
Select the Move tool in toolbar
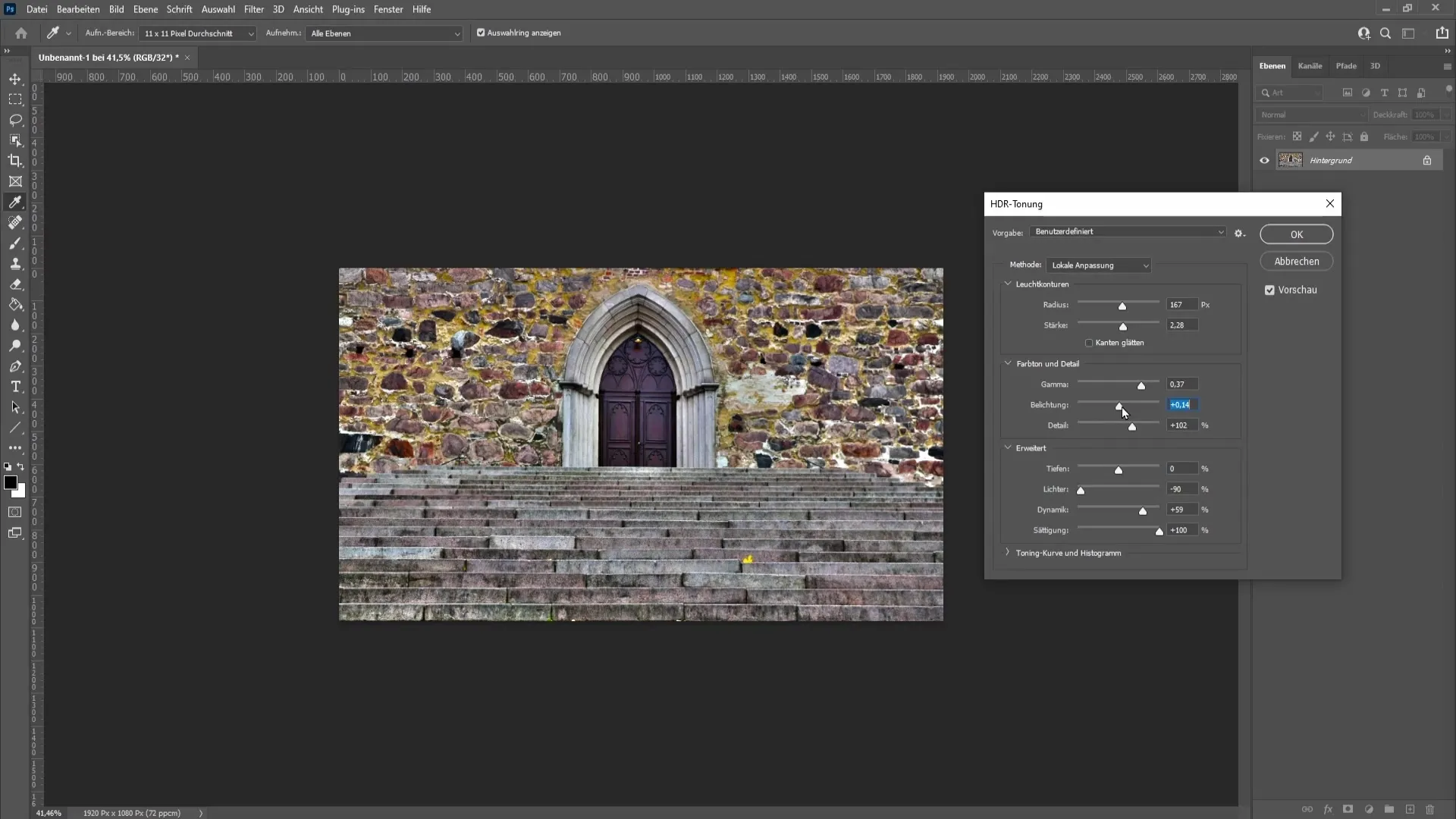(15, 77)
